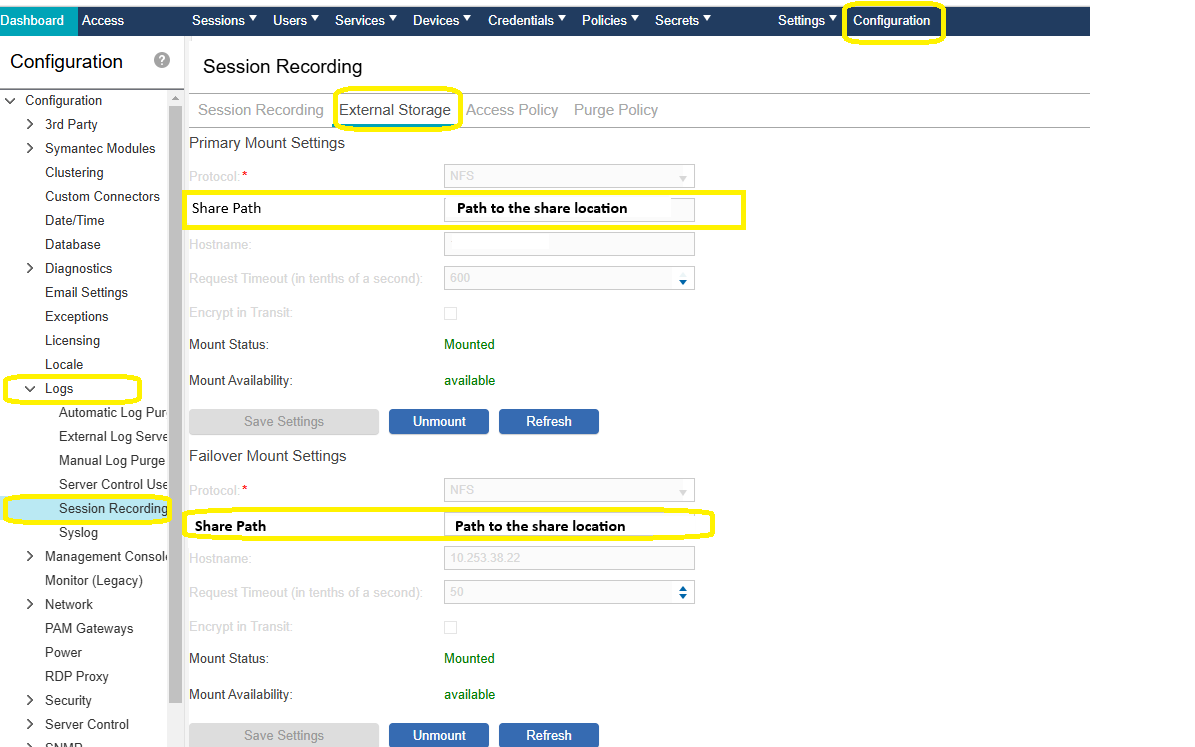Open Licensing in the tree

72,341
